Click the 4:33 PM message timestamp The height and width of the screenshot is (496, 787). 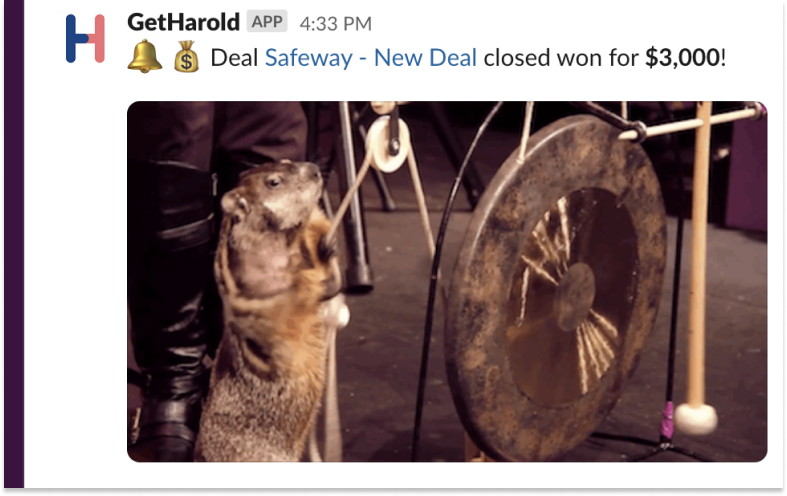[x=335, y=24]
